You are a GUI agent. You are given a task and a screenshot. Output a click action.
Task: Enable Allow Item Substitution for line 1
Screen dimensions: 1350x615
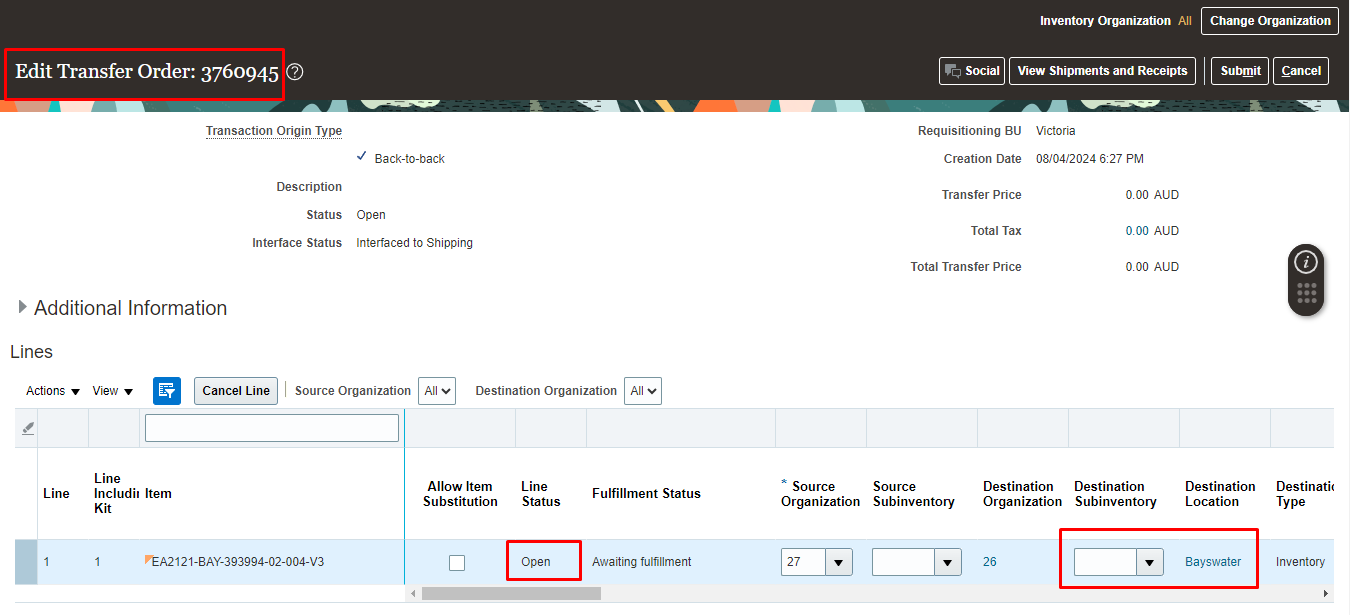tap(457, 562)
